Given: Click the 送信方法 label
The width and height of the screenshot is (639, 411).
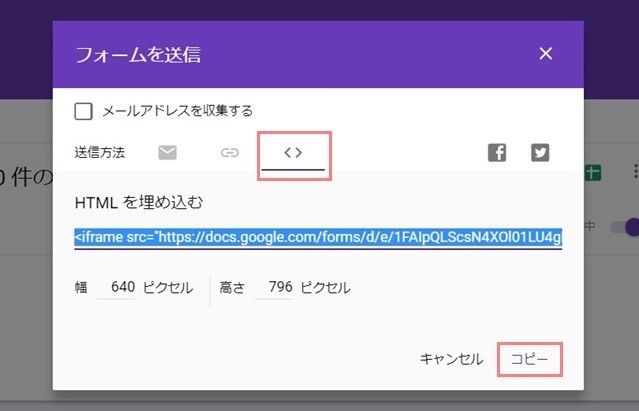Looking at the screenshot, I should tap(100, 153).
